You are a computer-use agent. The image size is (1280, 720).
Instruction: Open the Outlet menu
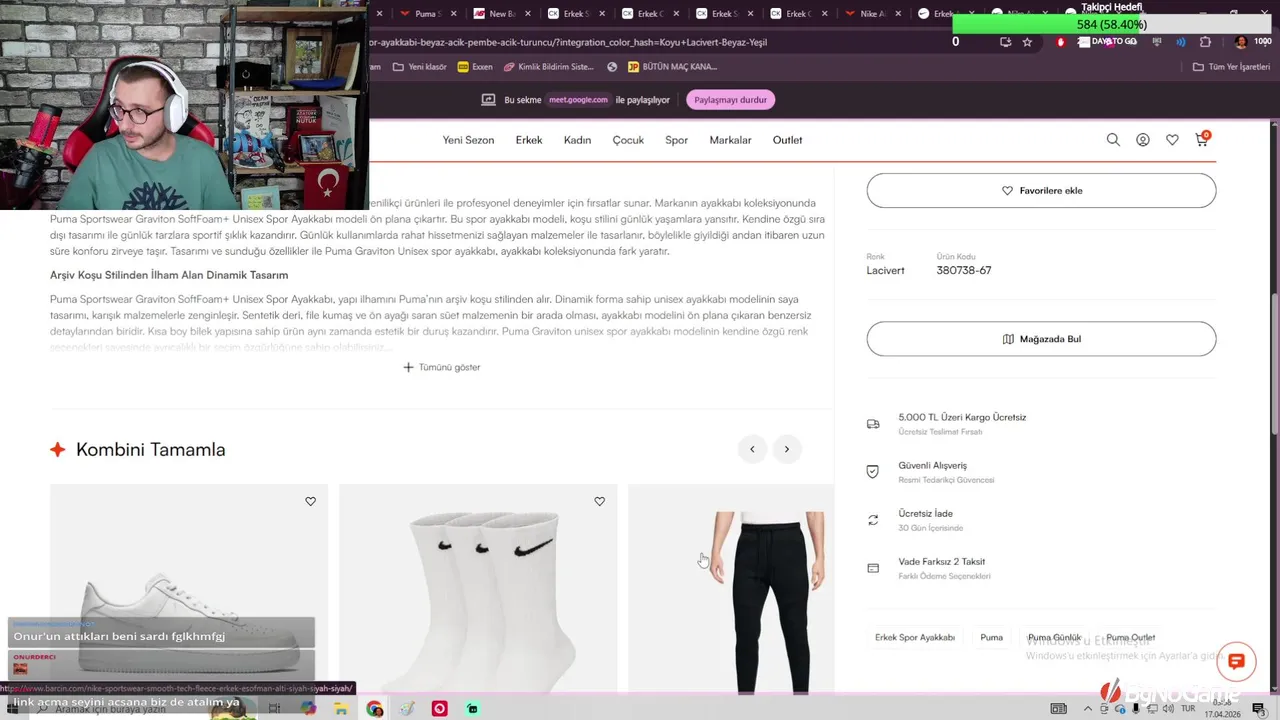click(x=787, y=140)
